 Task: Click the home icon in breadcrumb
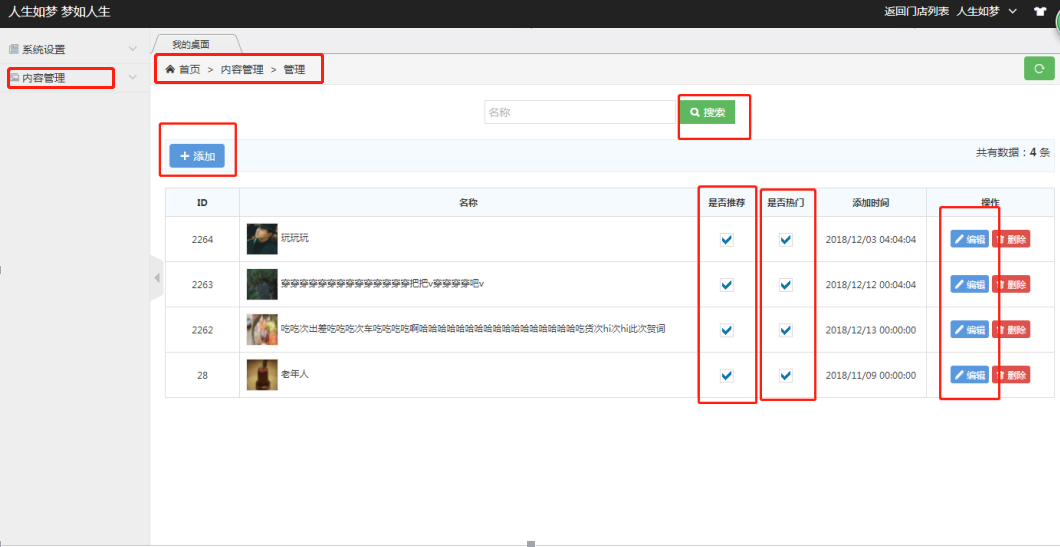click(170, 69)
